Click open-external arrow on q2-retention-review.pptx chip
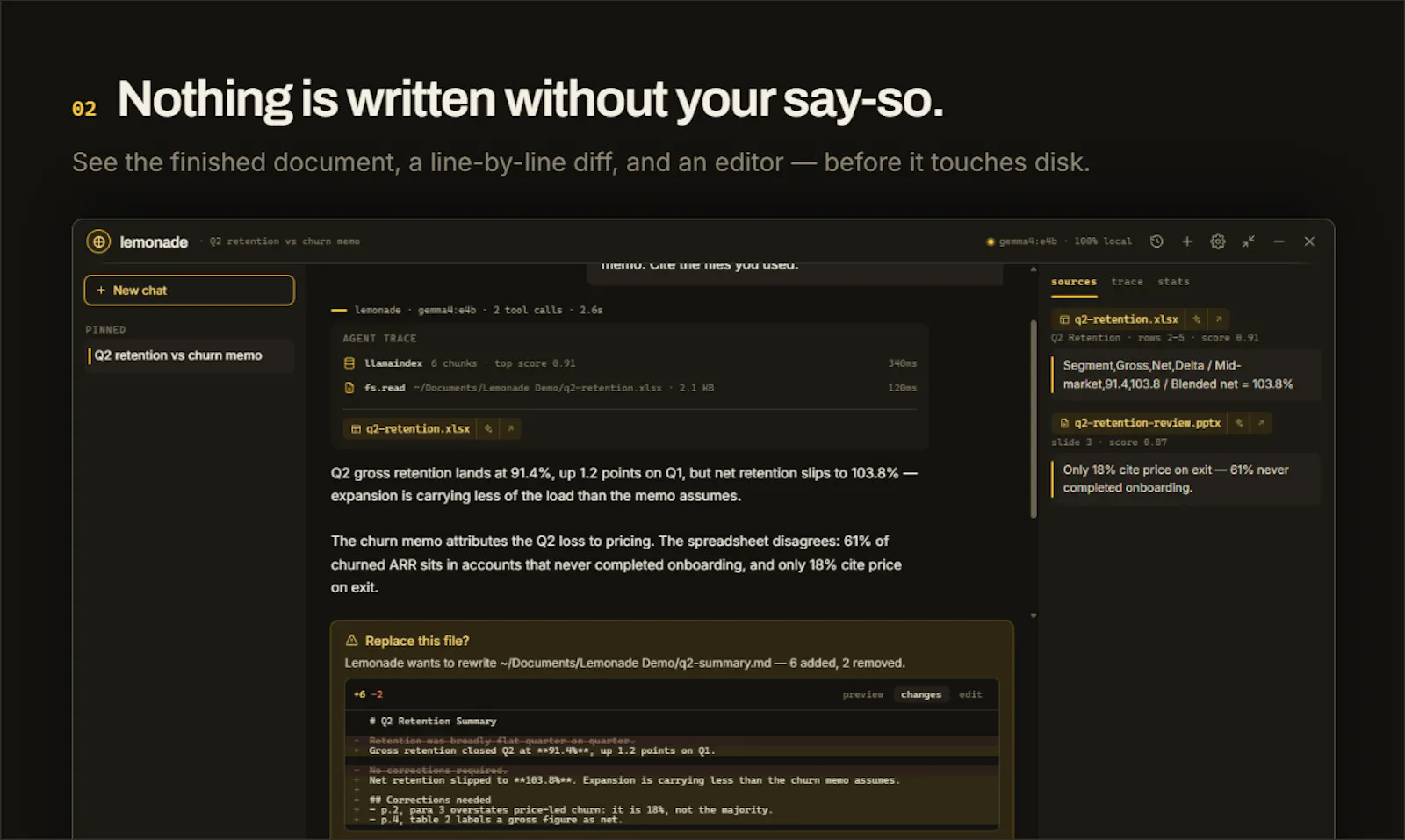Viewport: 1405px width, 840px height. pos(1261,423)
